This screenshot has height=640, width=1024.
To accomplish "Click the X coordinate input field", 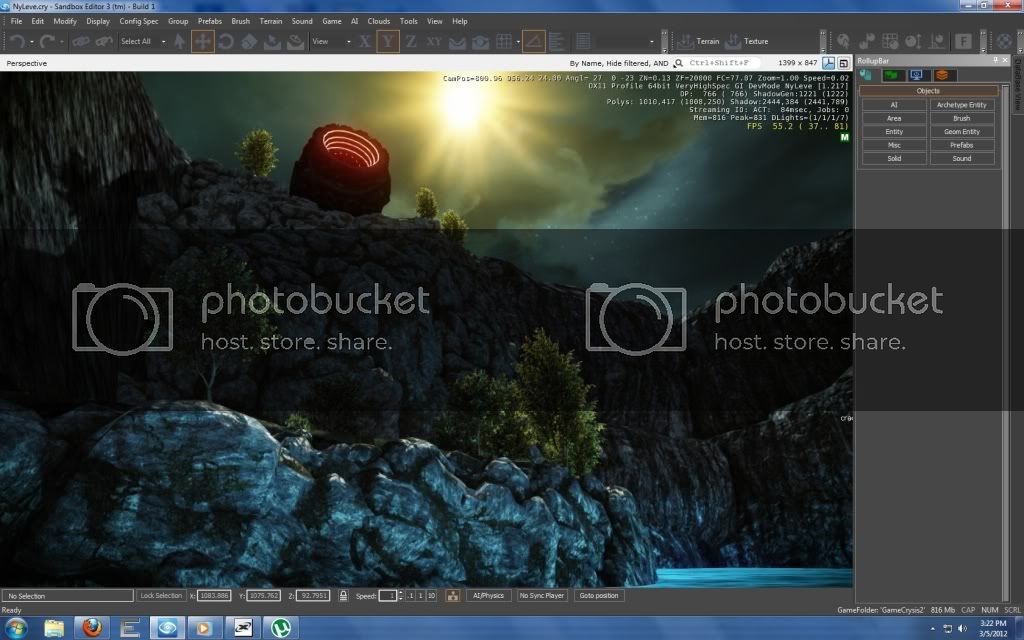I will click(216, 596).
